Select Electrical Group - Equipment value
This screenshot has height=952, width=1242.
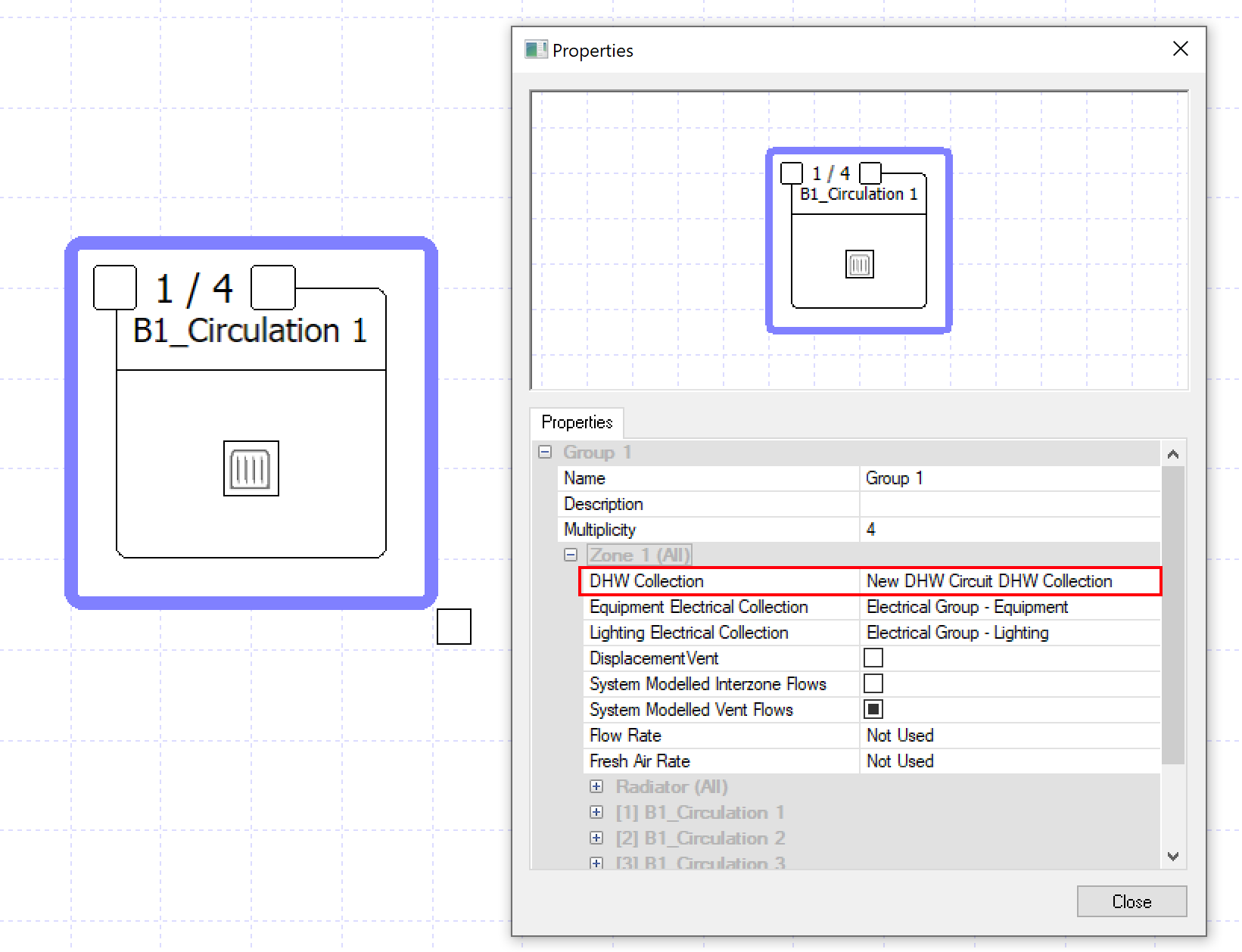[x=1010, y=607]
